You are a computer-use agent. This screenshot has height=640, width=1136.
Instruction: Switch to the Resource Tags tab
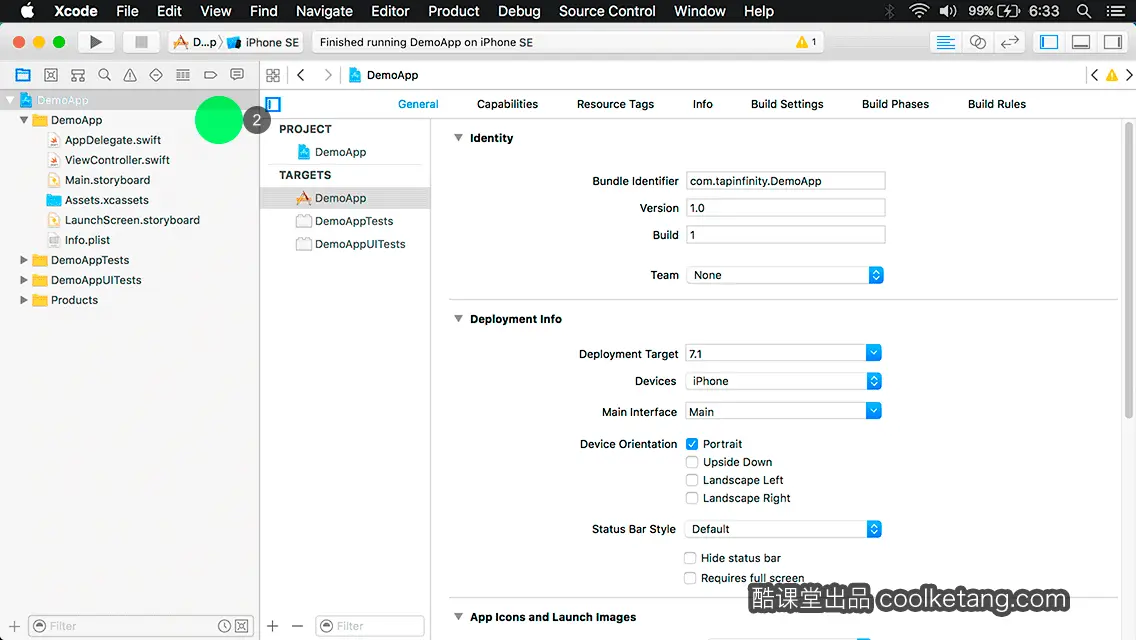coord(615,104)
